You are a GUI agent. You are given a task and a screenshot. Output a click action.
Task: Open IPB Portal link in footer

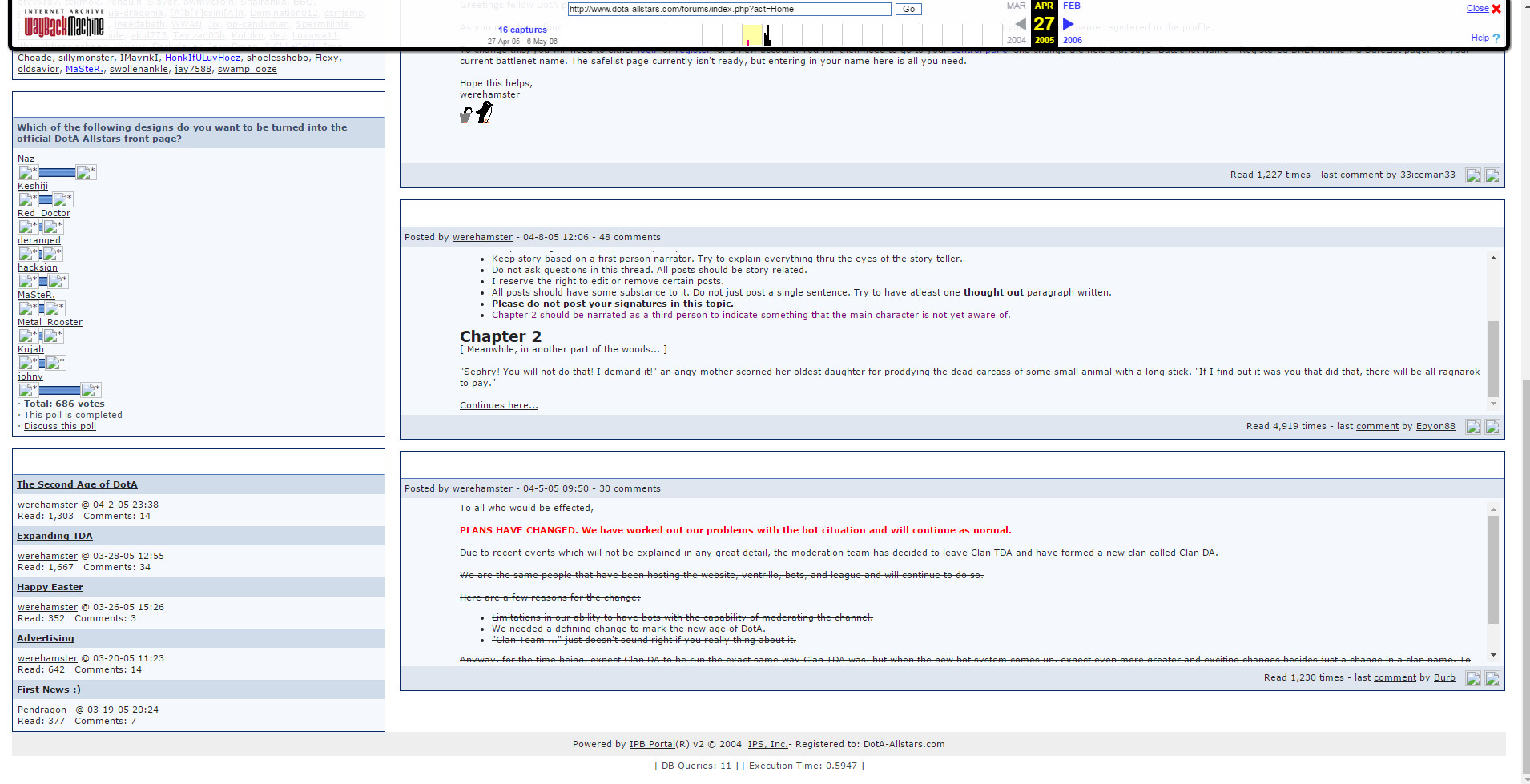point(652,744)
